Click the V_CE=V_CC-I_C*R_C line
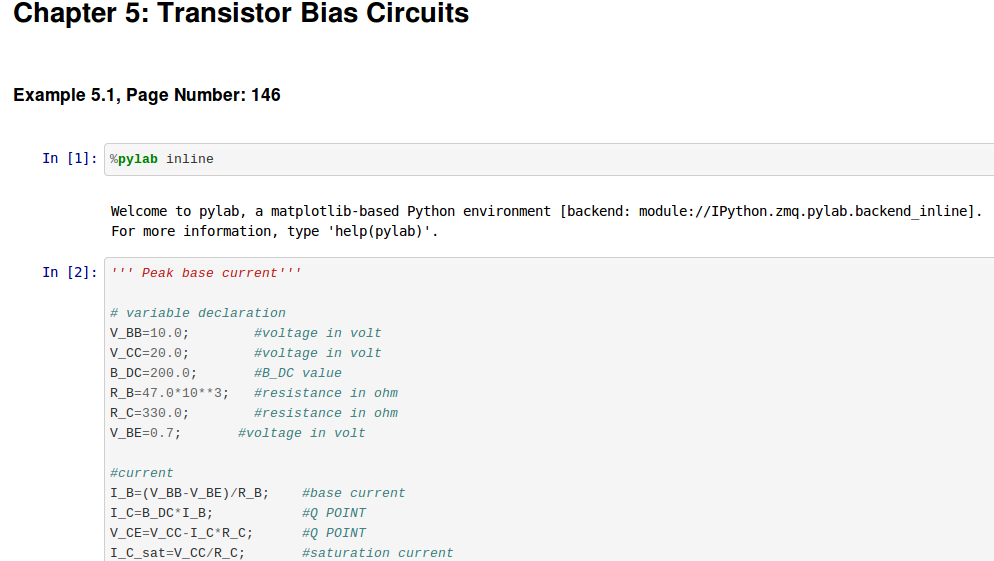The height and width of the screenshot is (561, 994). (238, 533)
